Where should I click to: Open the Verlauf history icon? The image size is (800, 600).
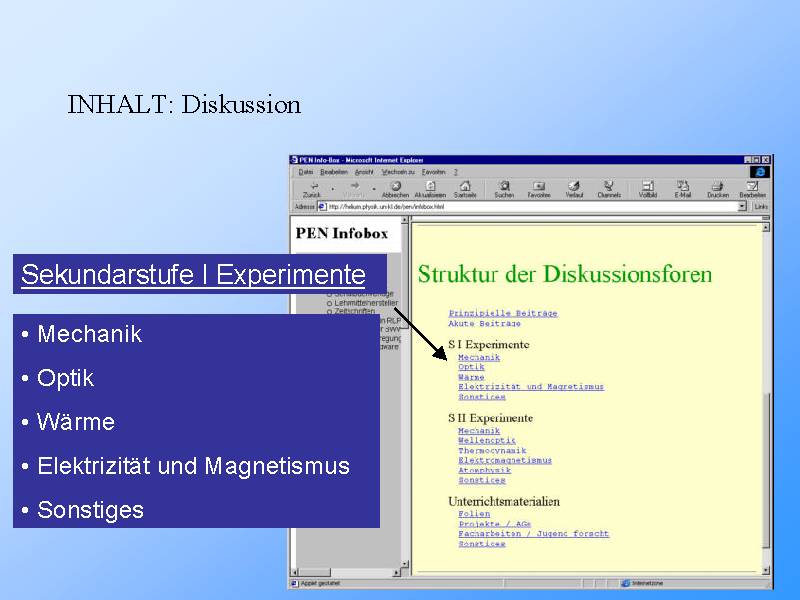click(x=574, y=186)
